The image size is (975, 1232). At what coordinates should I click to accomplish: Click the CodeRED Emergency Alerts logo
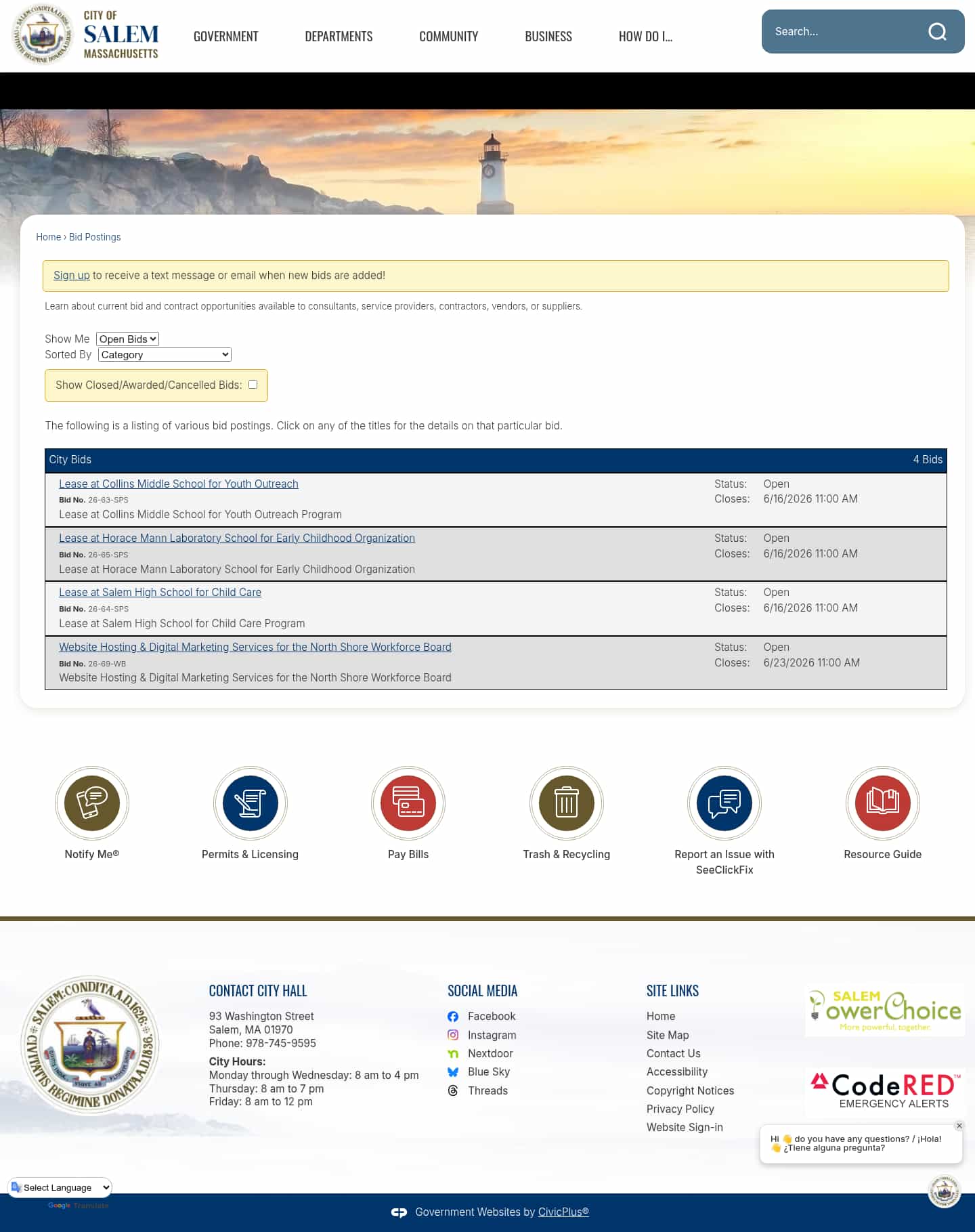[885, 1091]
